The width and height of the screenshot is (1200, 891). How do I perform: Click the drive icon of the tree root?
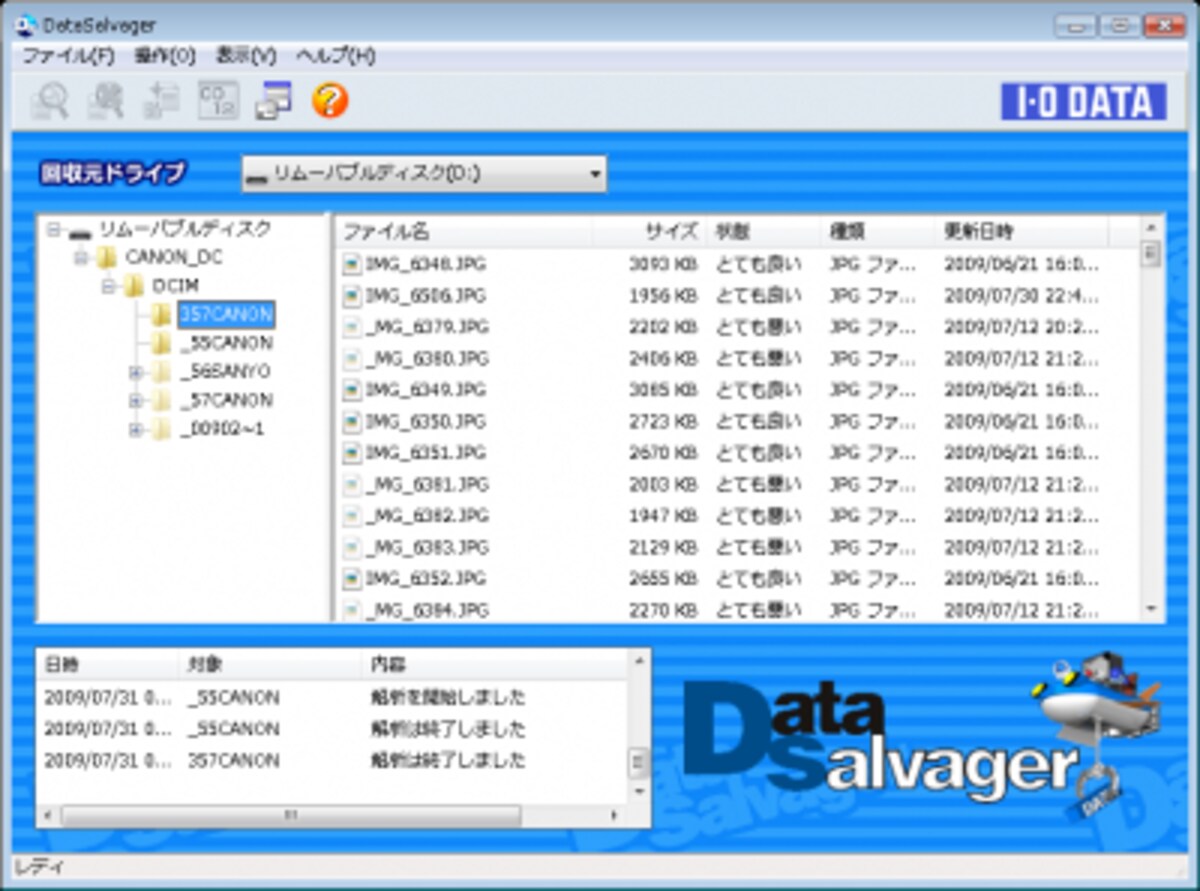(x=80, y=233)
